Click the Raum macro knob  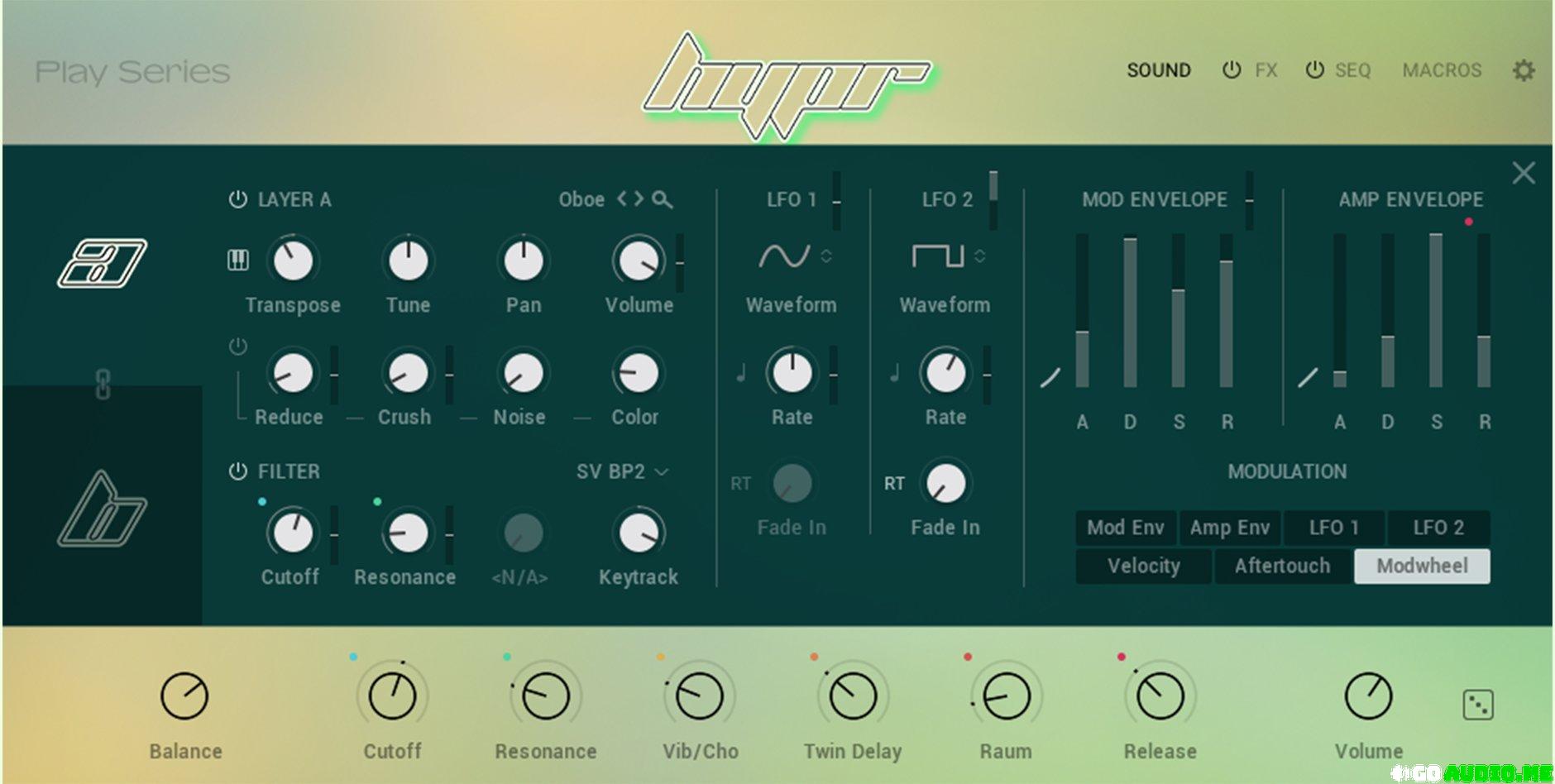1006,696
